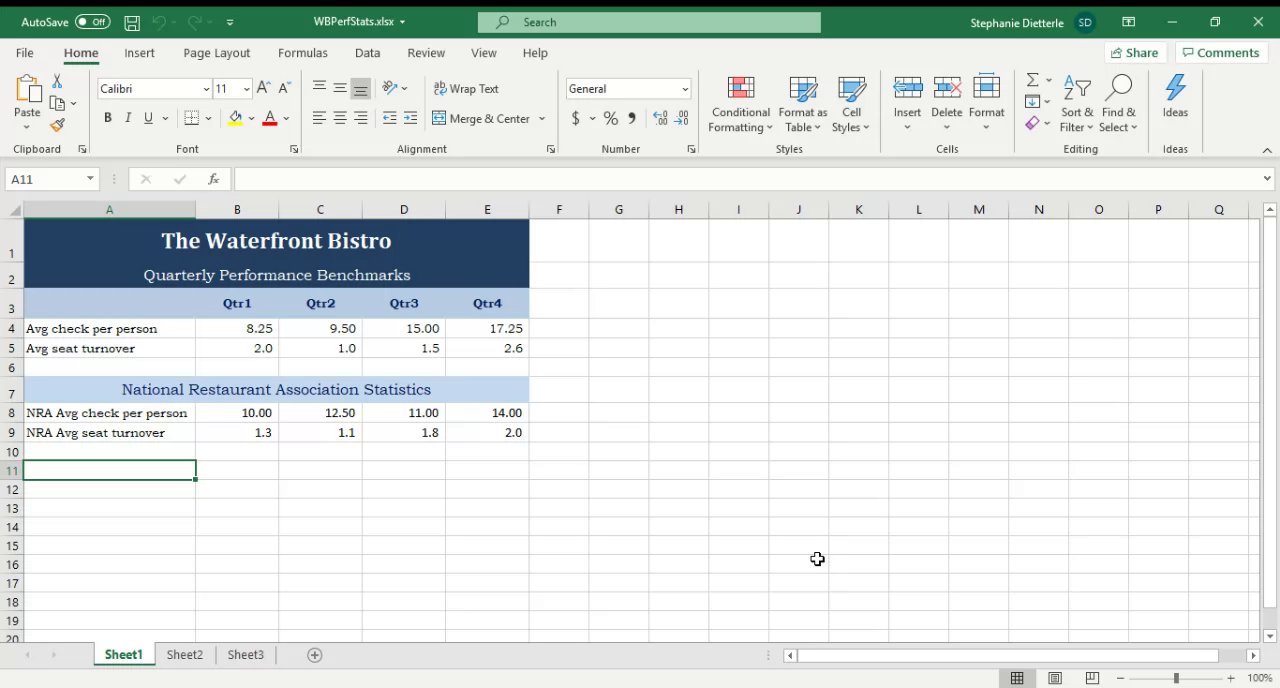The image size is (1280, 688).
Task: Switch to the Formulas tab
Action: (x=303, y=53)
